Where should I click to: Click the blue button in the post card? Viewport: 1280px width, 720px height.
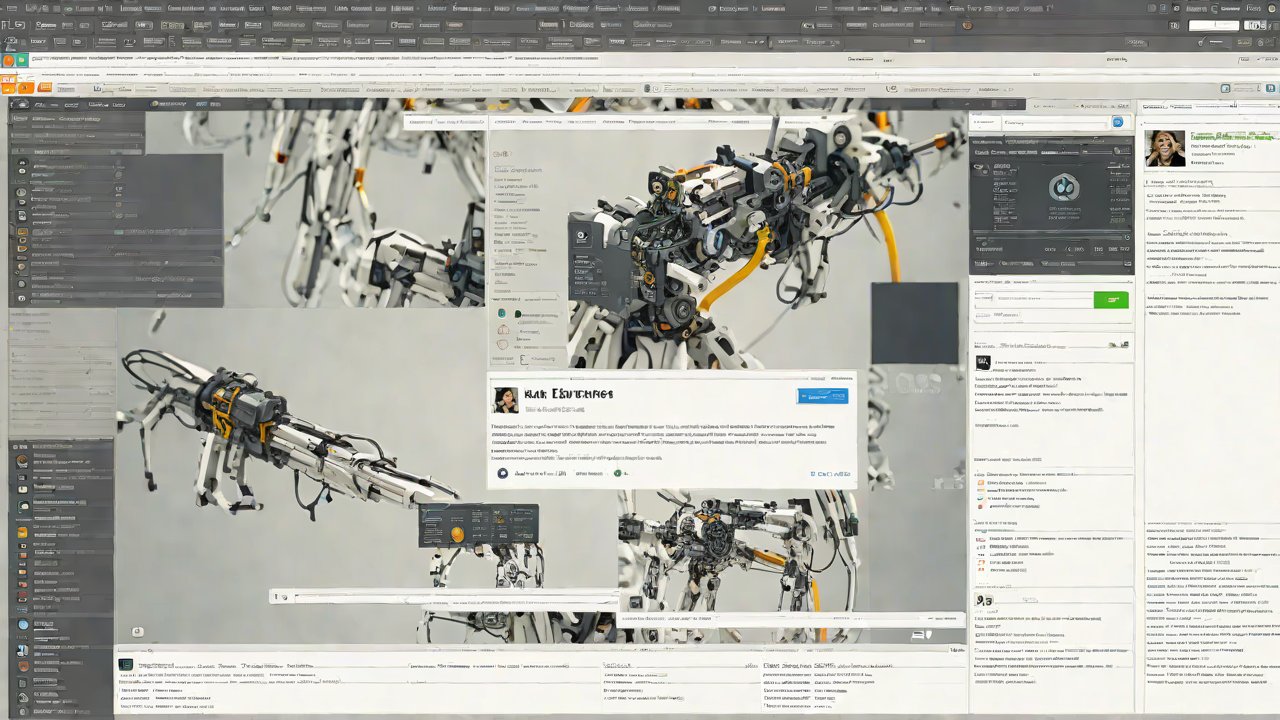(x=822, y=396)
